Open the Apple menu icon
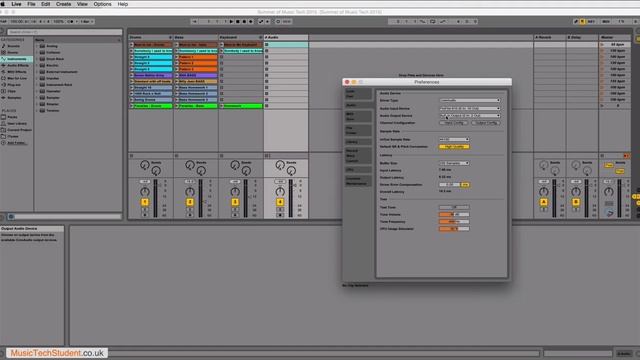The image size is (640, 360). [x=3, y=4]
